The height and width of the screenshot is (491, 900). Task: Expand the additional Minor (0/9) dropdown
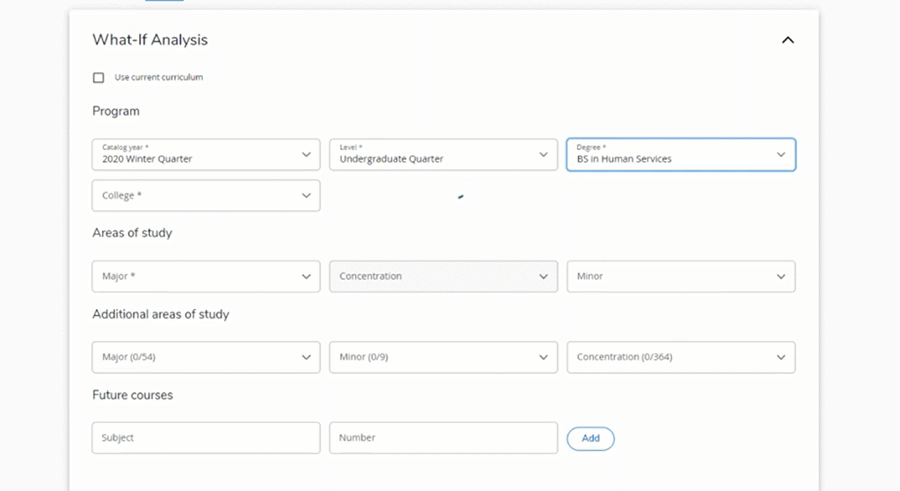pyautogui.click(x=442, y=357)
